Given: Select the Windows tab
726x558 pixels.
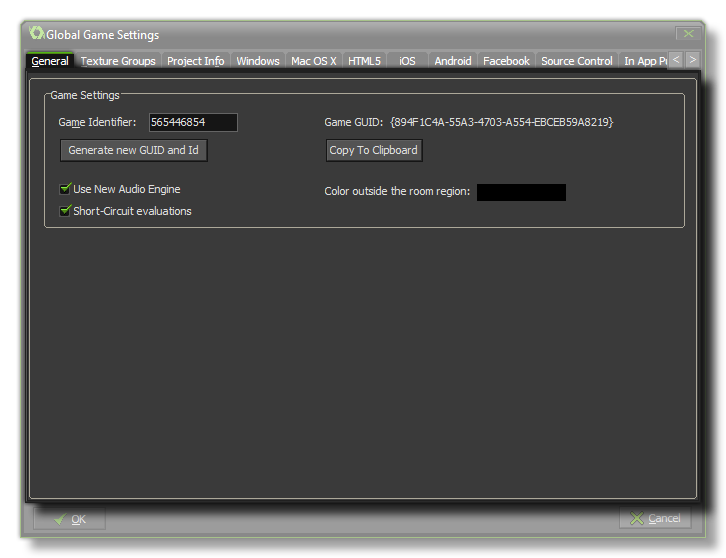Looking at the screenshot, I should click(x=258, y=61).
